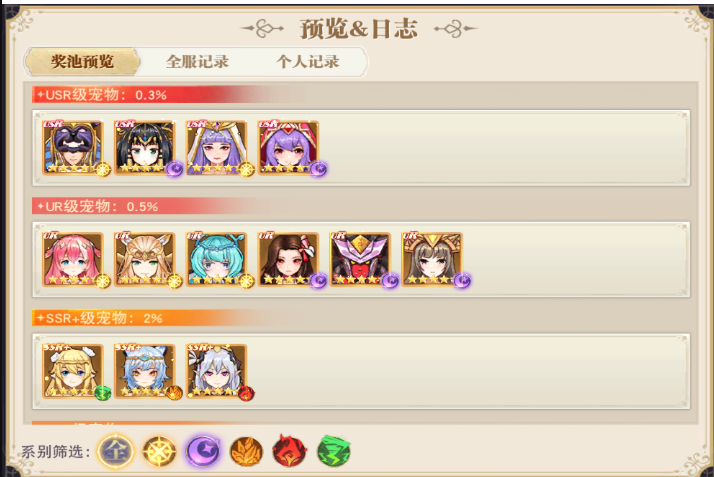This screenshot has height=477, width=714.
Task: Switch to the 全服记录 tab
Action: [x=197, y=61]
